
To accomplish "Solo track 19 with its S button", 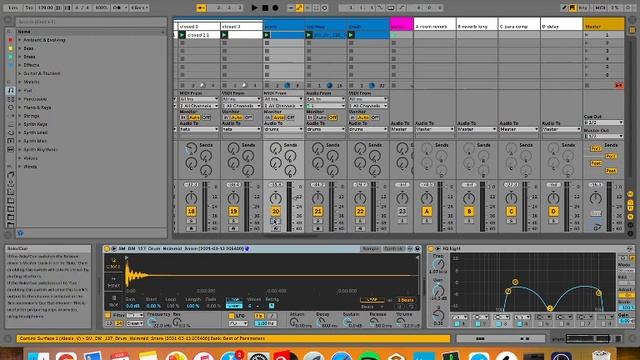I will tap(233, 221).
